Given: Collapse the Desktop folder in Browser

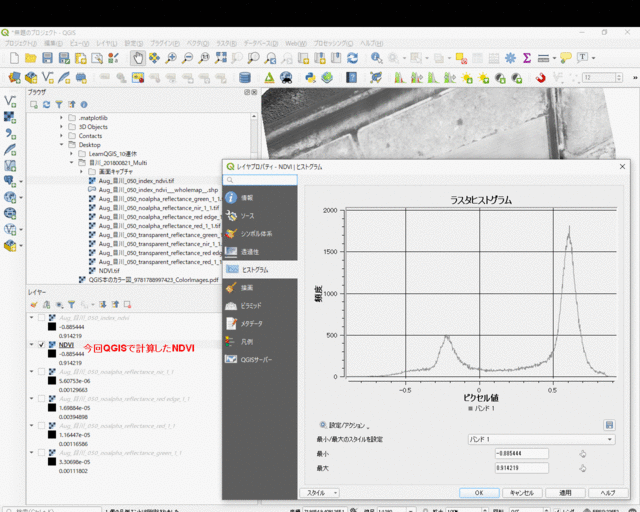Looking at the screenshot, I should coord(62,145).
